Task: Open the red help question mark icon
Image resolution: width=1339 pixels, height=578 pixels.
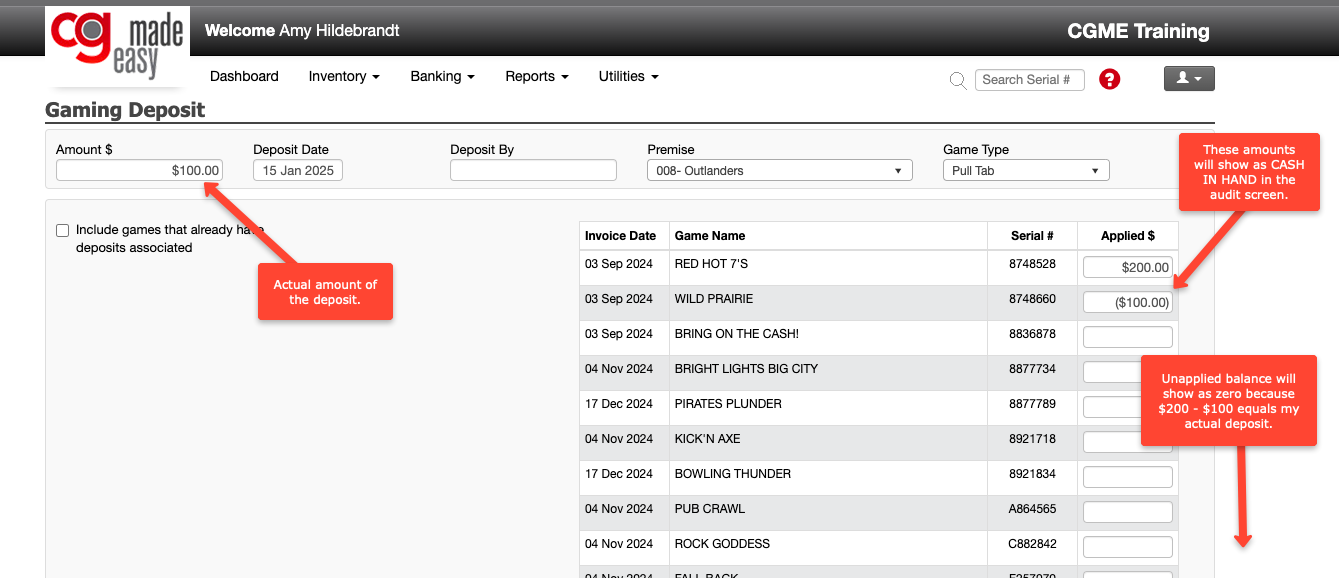Action: tap(1109, 79)
